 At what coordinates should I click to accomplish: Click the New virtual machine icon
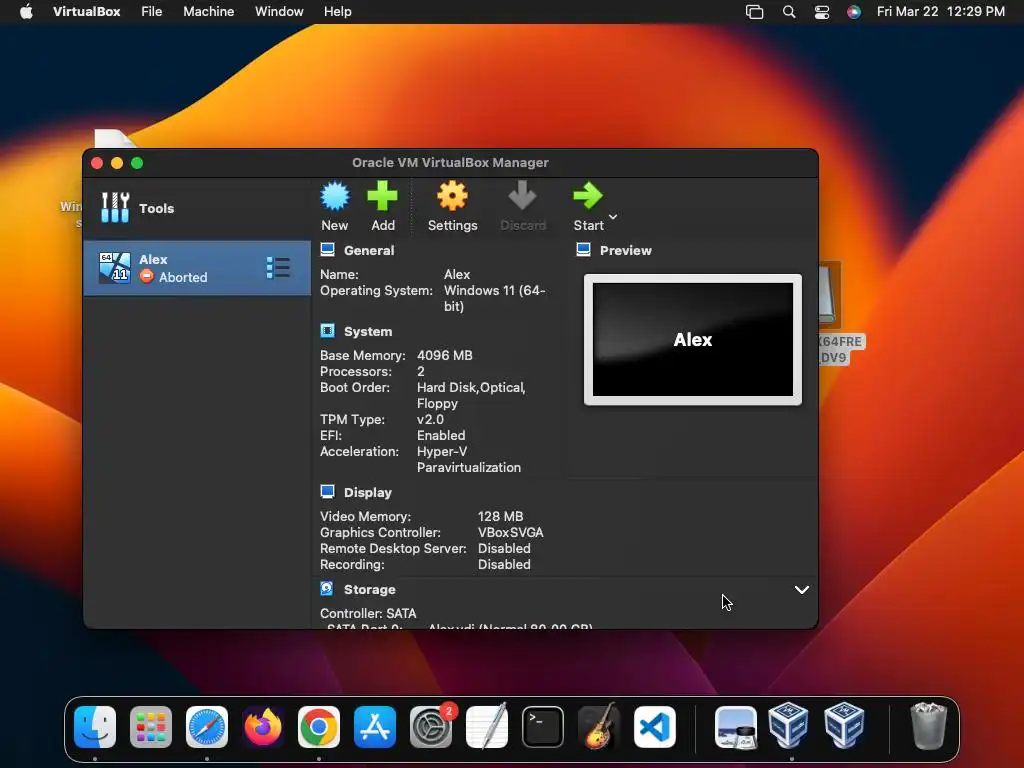tap(334, 197)
